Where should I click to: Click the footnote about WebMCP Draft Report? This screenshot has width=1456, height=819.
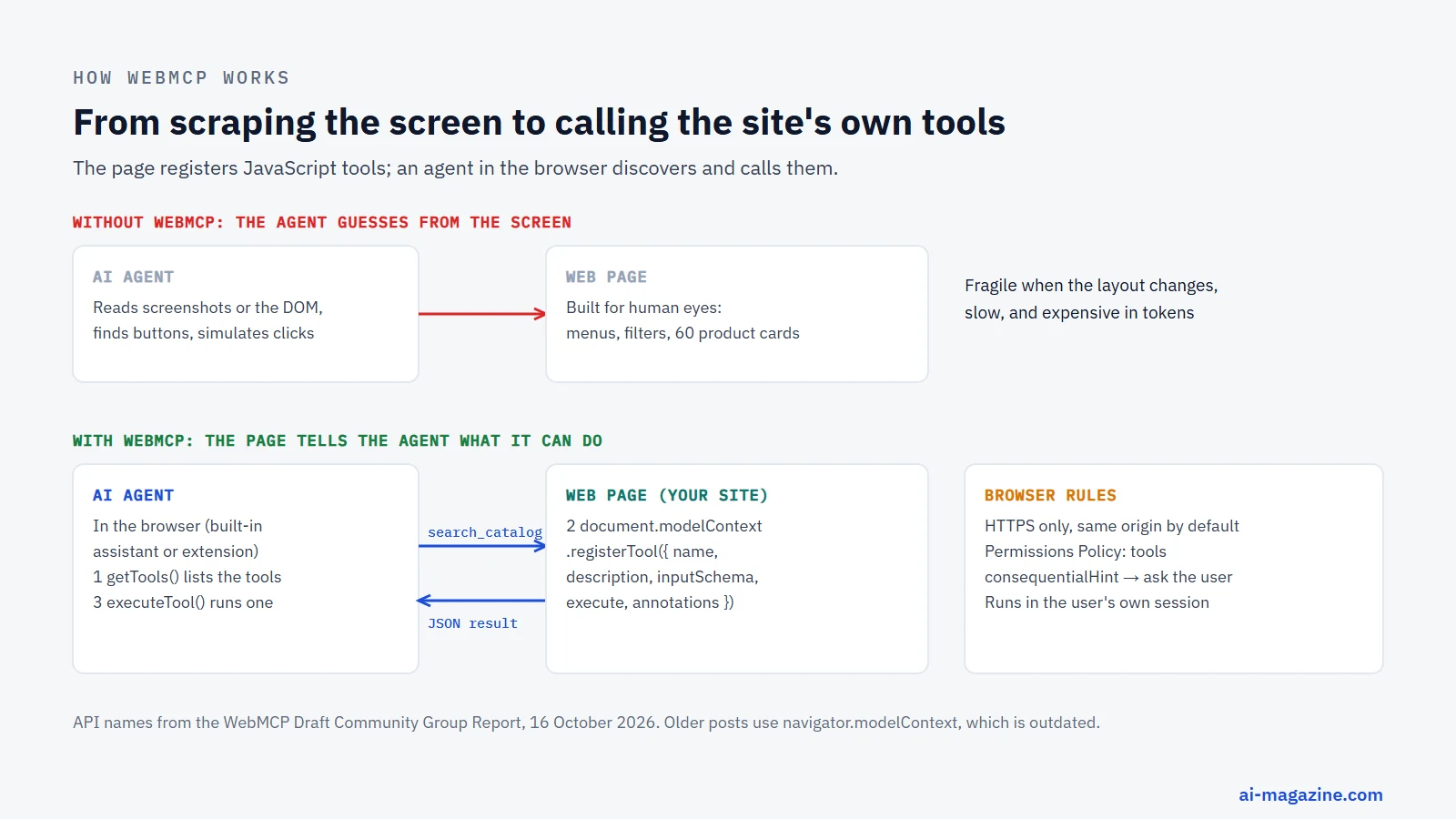click(x=586, y=723)
